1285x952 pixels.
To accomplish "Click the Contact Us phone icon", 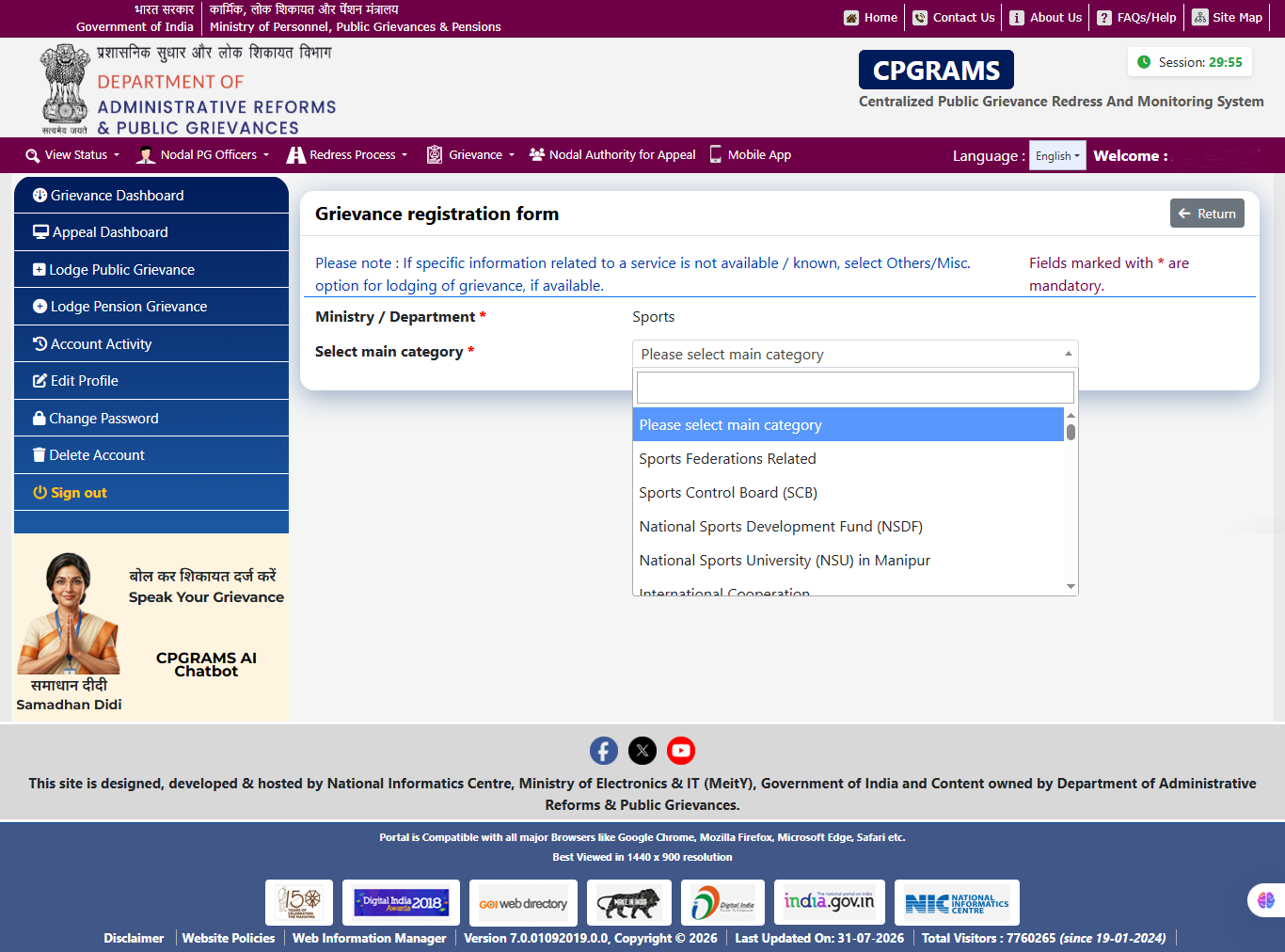I will pyautogui.click(x=920, y=18).
